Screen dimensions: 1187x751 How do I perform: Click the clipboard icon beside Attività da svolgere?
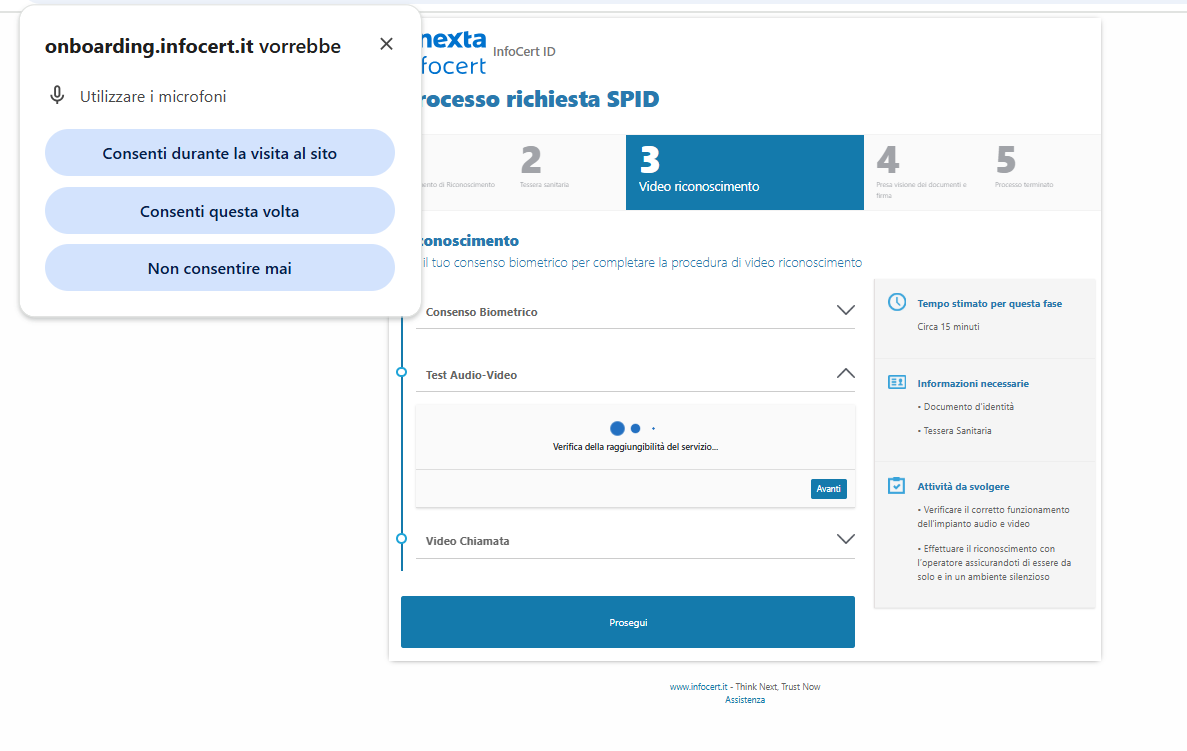(897, 486)
